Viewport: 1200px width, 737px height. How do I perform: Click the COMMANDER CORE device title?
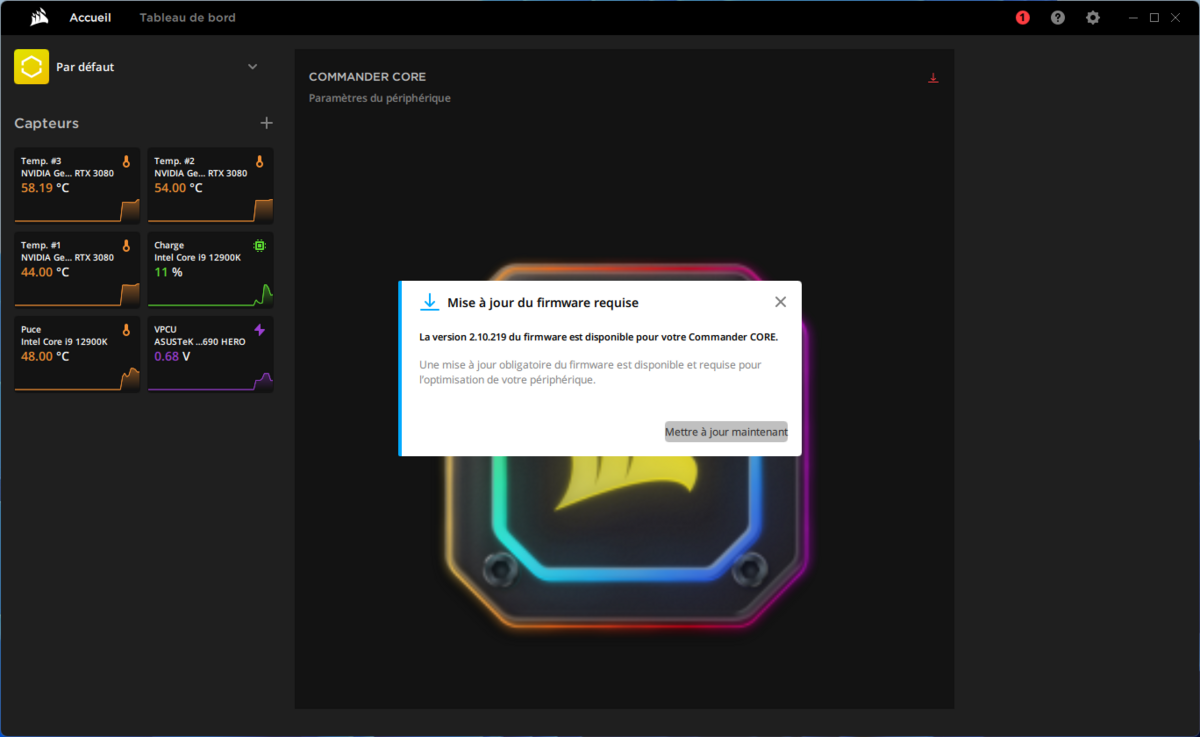click(367, 77)
